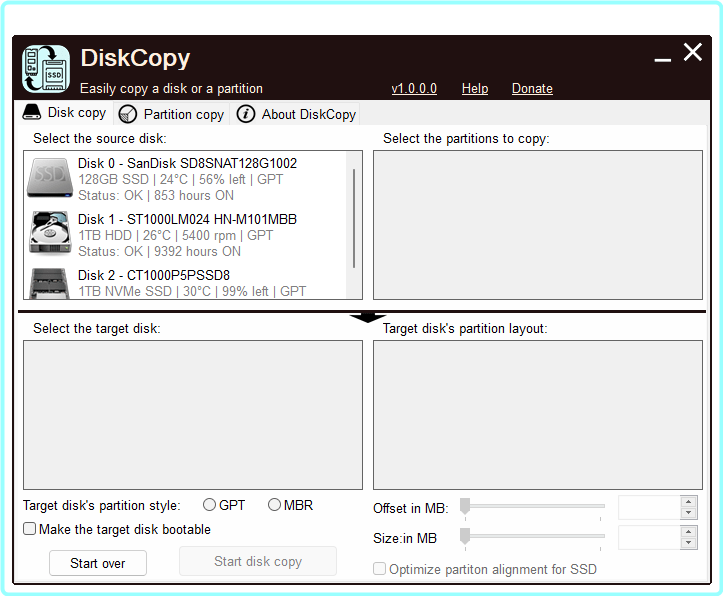
Task: Decrease the Offset in MB spinner value
Action: (x=687, y=513)
